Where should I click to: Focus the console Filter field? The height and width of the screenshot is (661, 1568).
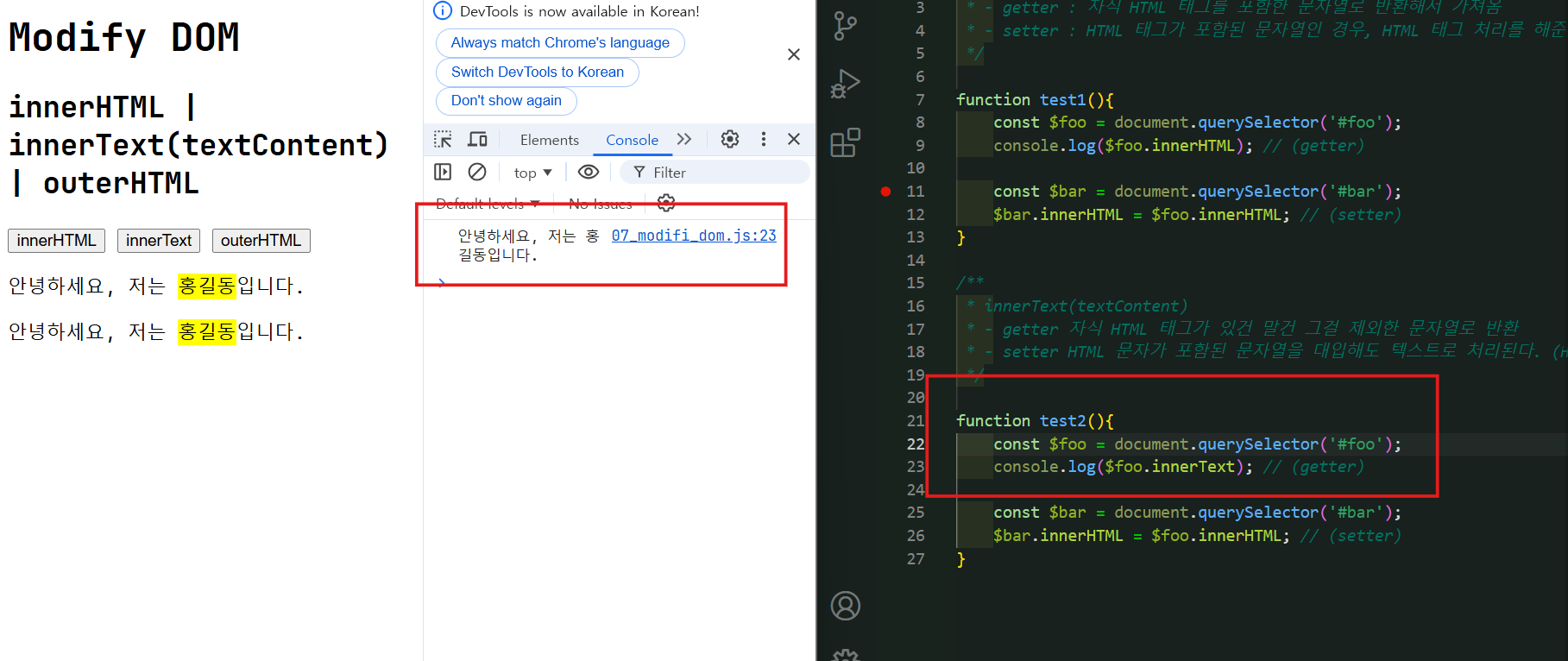[715, 173]
